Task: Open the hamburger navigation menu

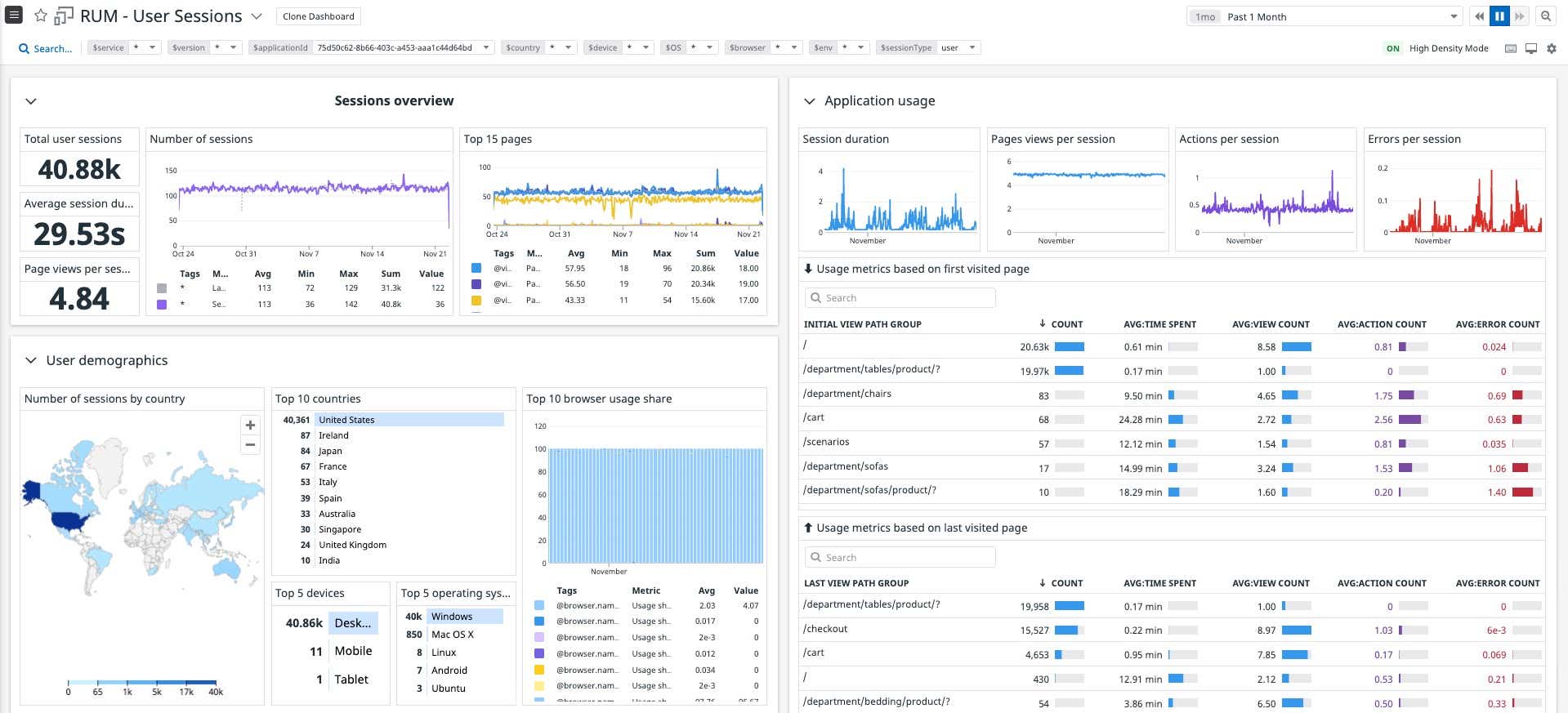Action: [x=14, y=15]
